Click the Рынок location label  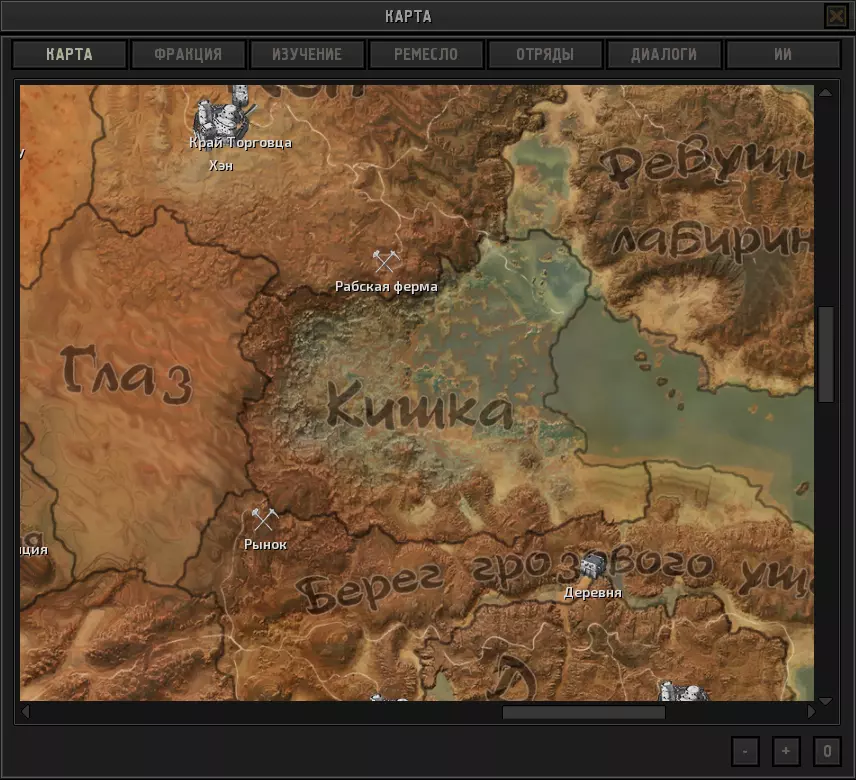point(265,544)
